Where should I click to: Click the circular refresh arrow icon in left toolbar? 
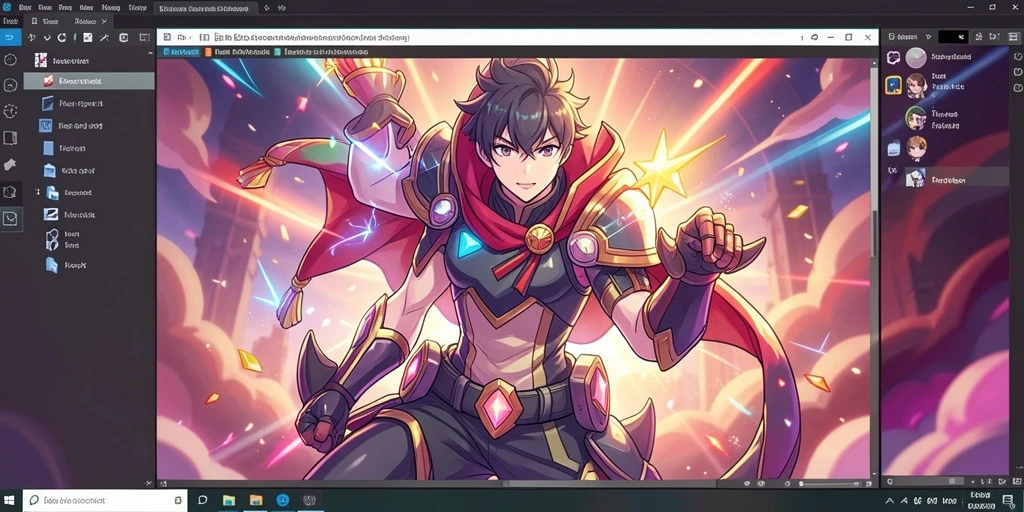coord(62,38)
